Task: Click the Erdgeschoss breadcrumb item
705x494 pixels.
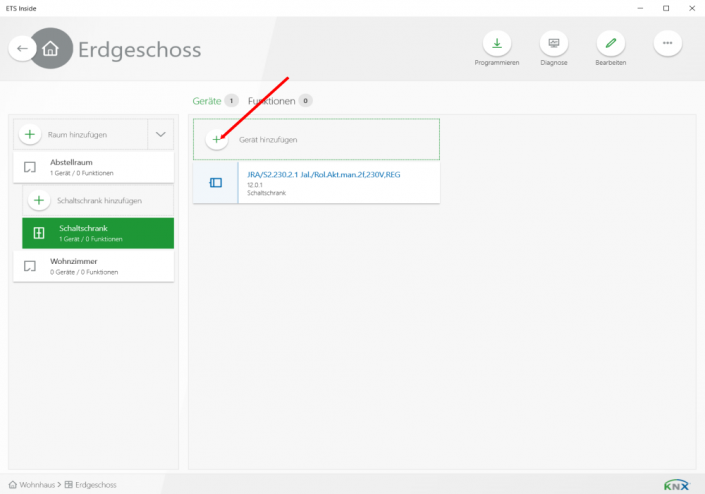Action: (96, 484)
